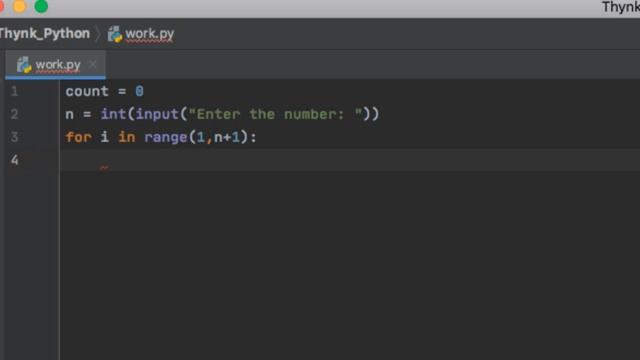Click the green maximize window button
640x360 pixels.
[41, 6]
